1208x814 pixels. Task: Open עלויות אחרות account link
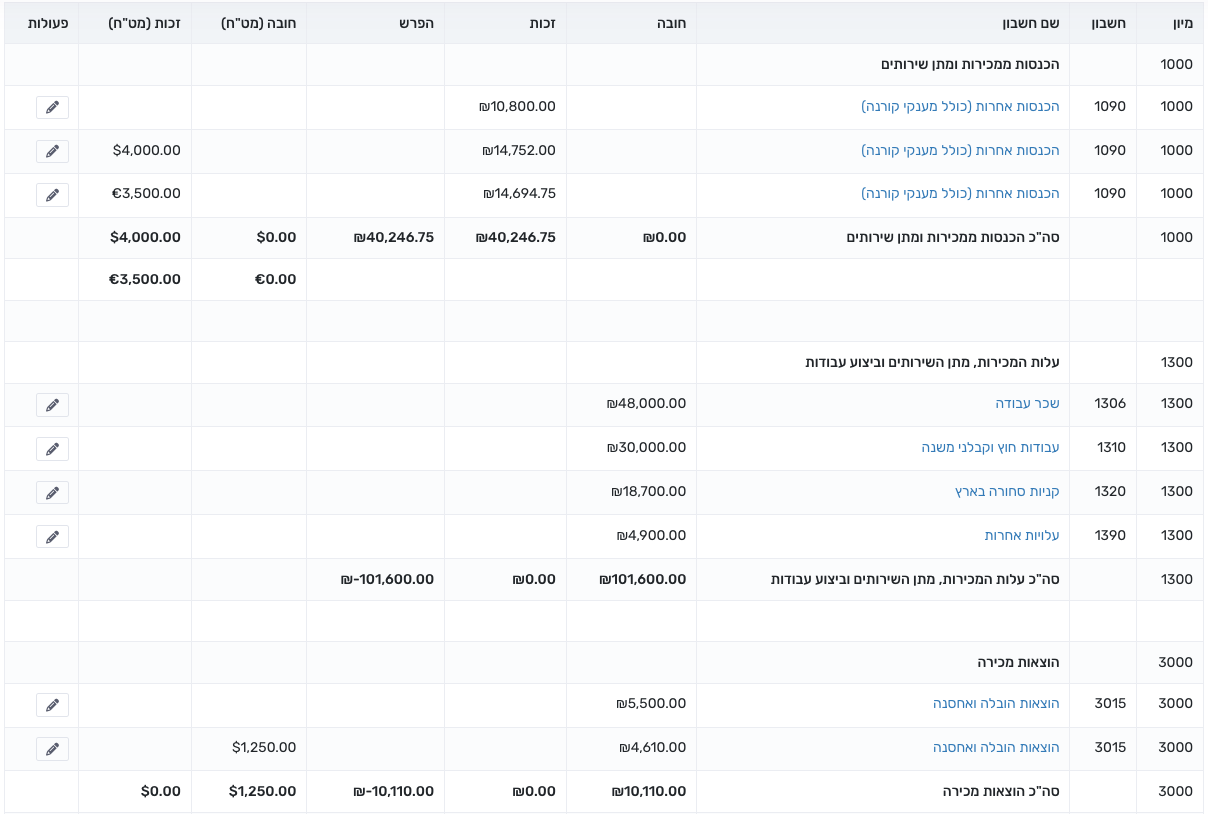click(x=1022, y=536)
